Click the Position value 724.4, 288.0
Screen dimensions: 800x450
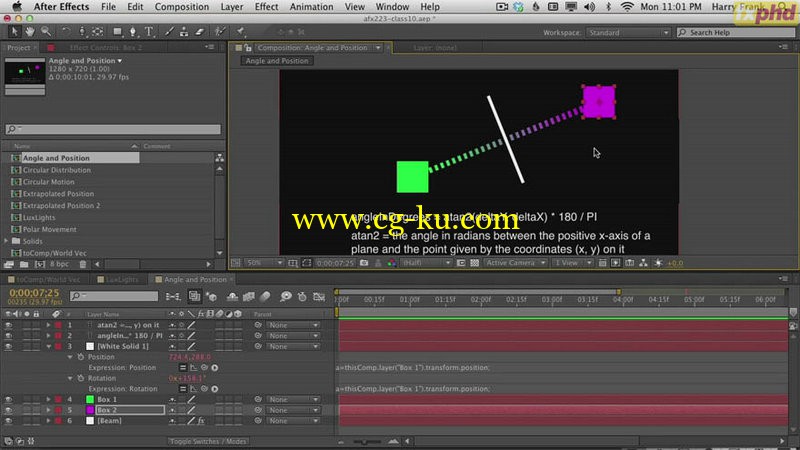click(x=190, y=357)
